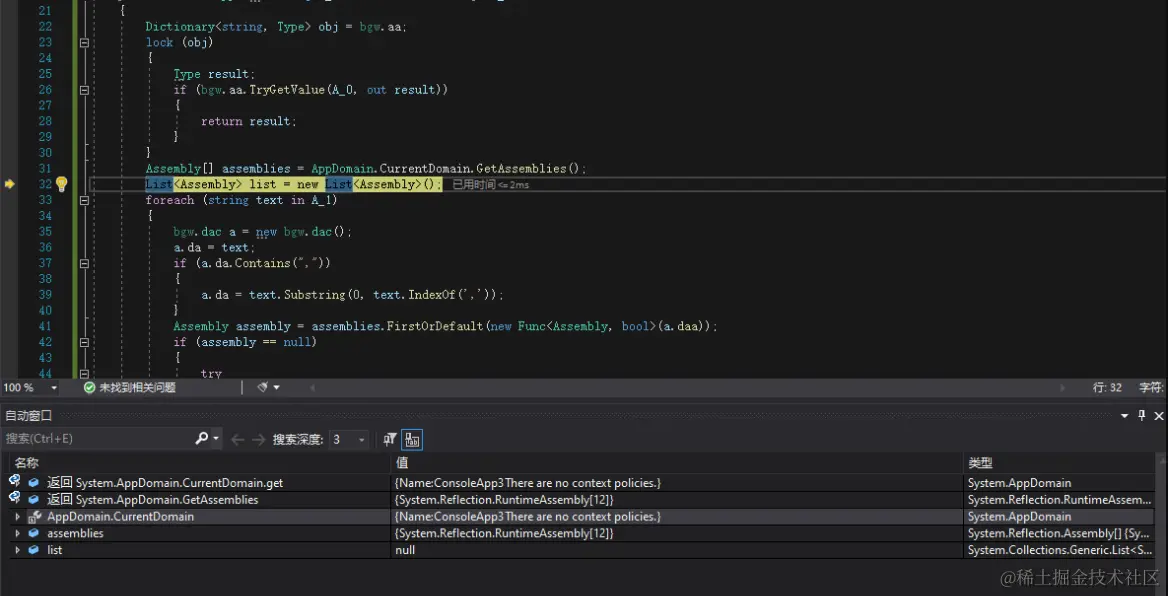Collapse the foreach block on line 33

[84, 200]
